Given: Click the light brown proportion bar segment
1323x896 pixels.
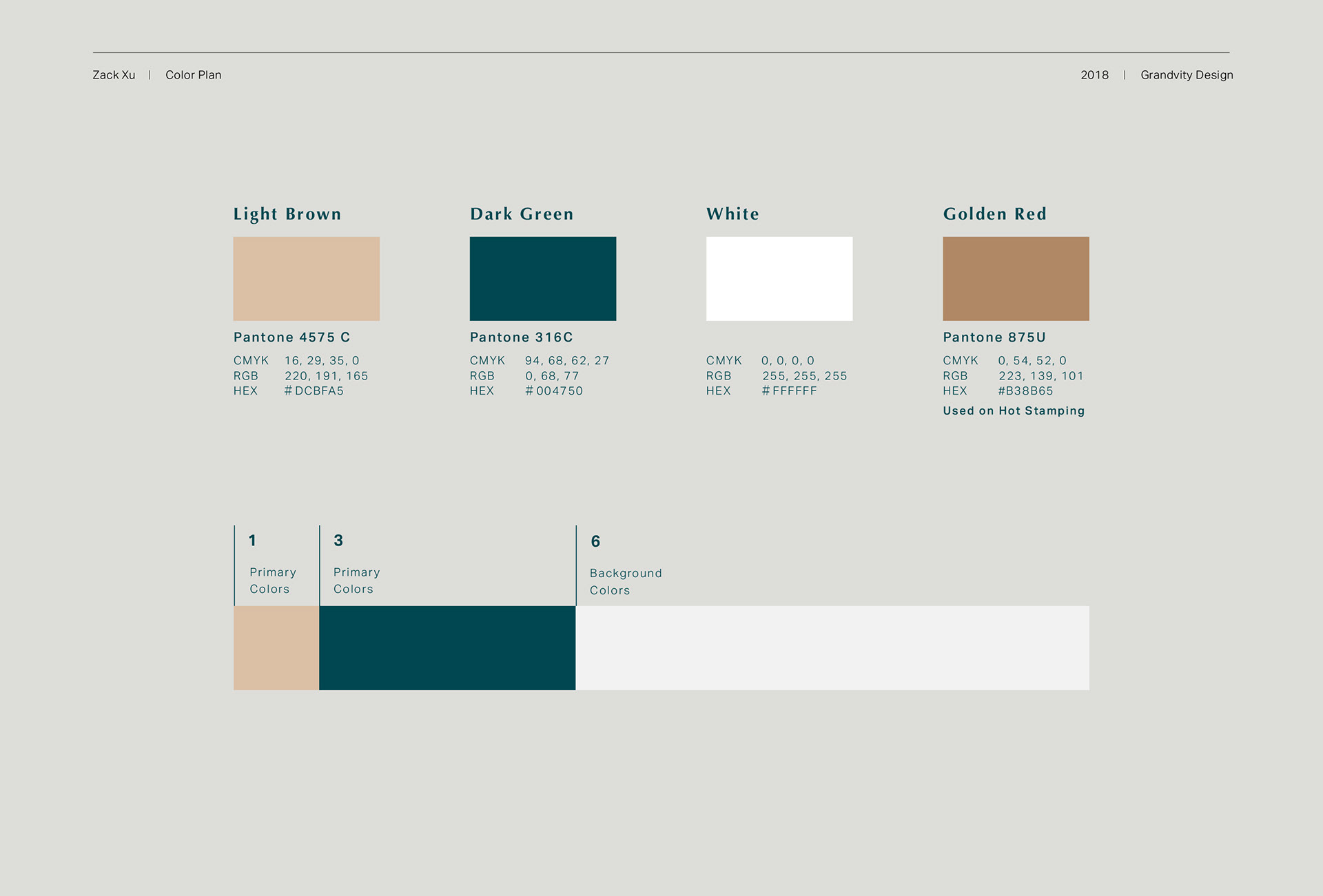Looking at the screenshot, I should [276, 647].
